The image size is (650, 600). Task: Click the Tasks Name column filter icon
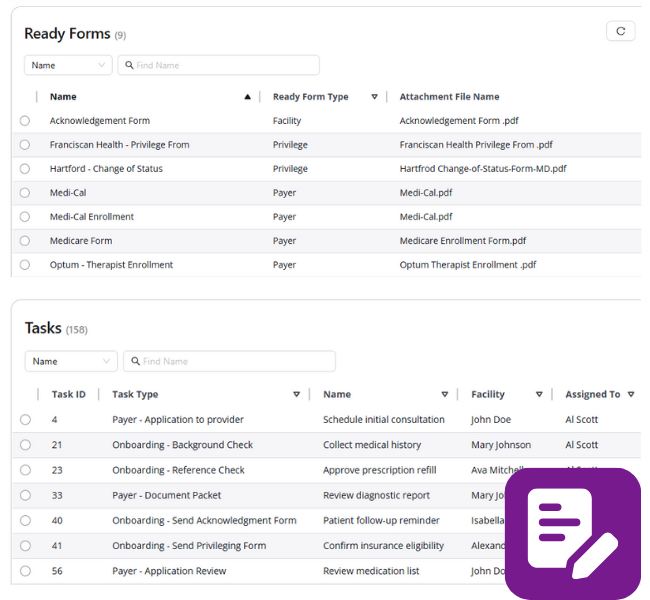(445, 394)
